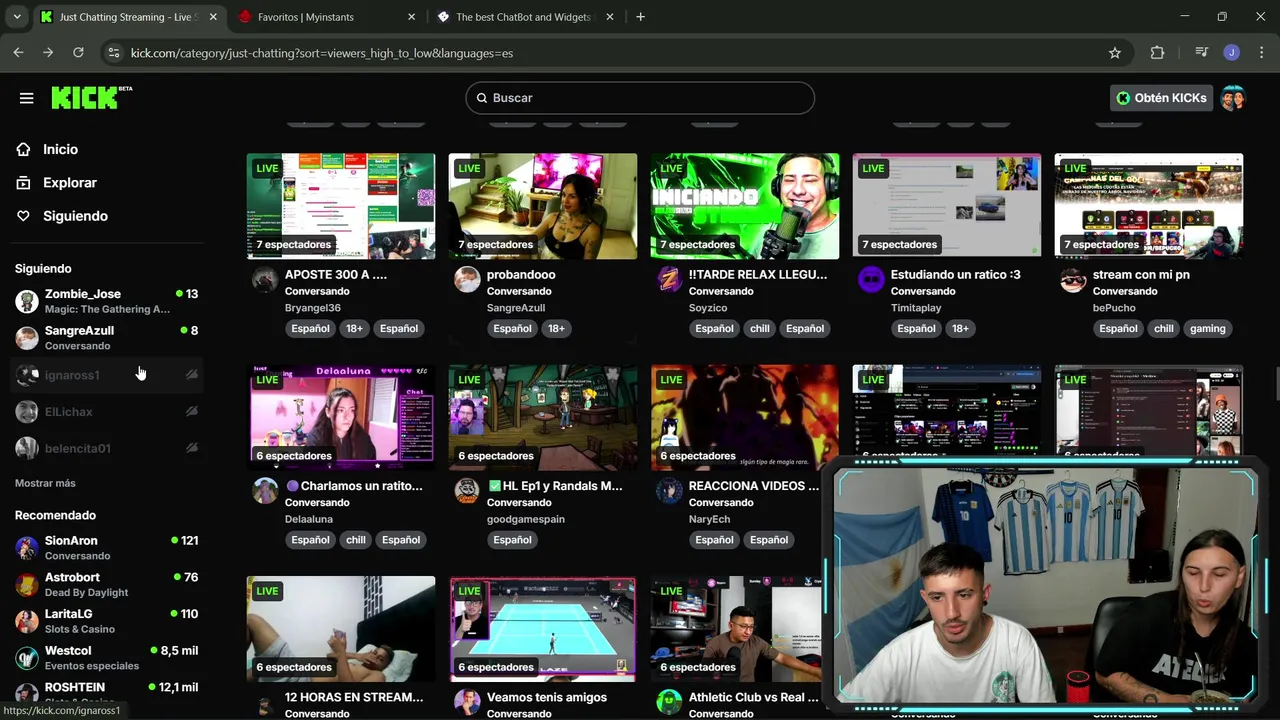
Task: Click Conversando category under probandooo
Action: 519,291
